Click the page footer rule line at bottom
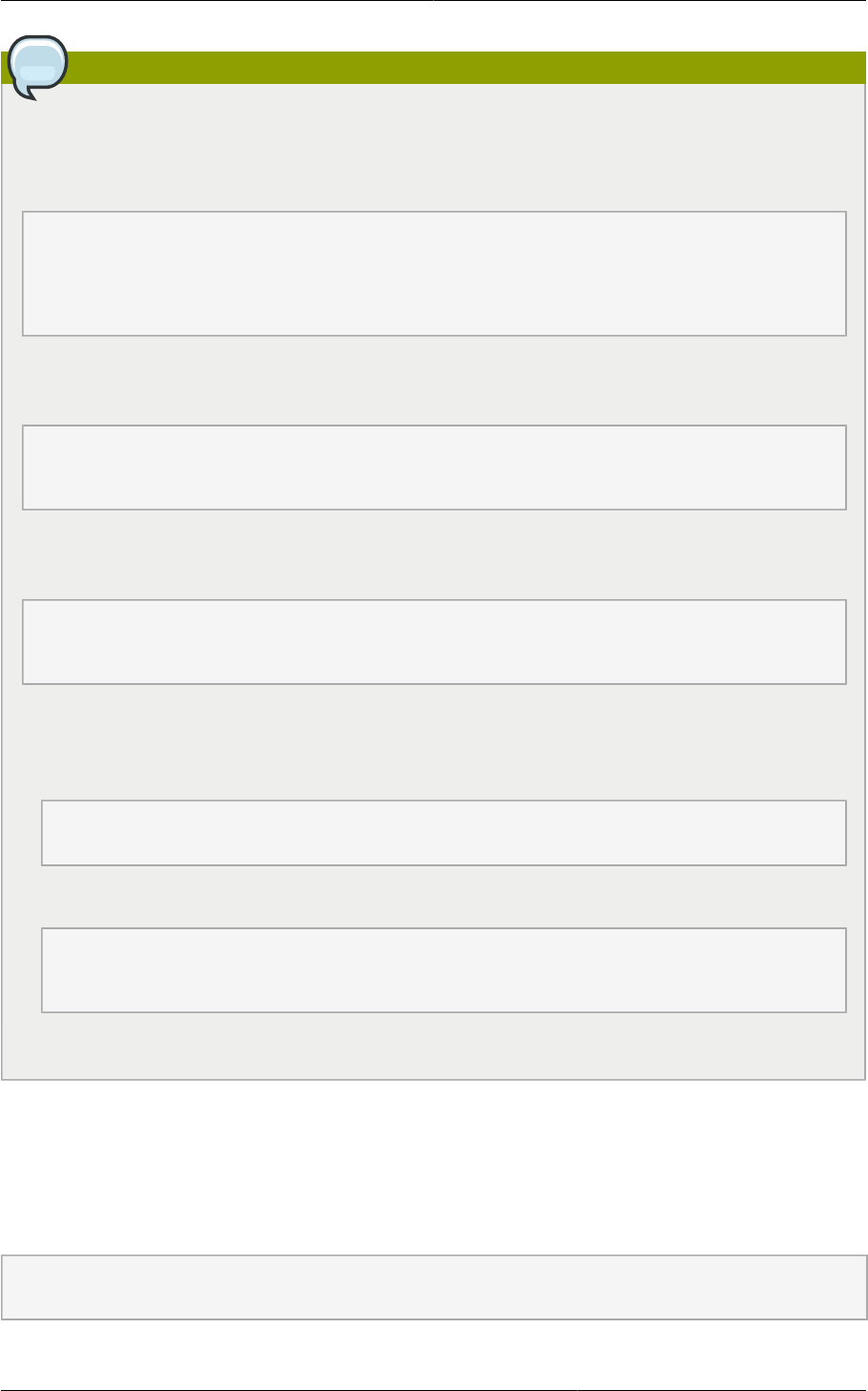 [434, 1389]
